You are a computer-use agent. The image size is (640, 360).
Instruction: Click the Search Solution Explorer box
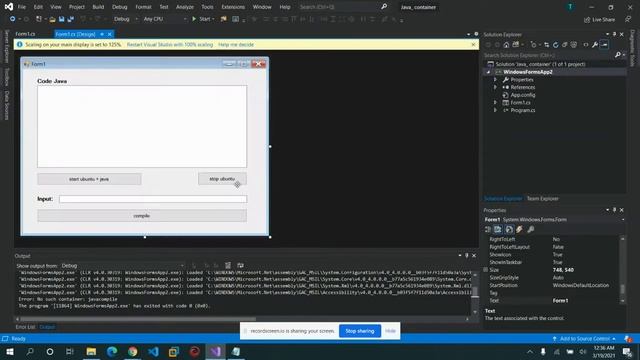click(x=554, y=55)
